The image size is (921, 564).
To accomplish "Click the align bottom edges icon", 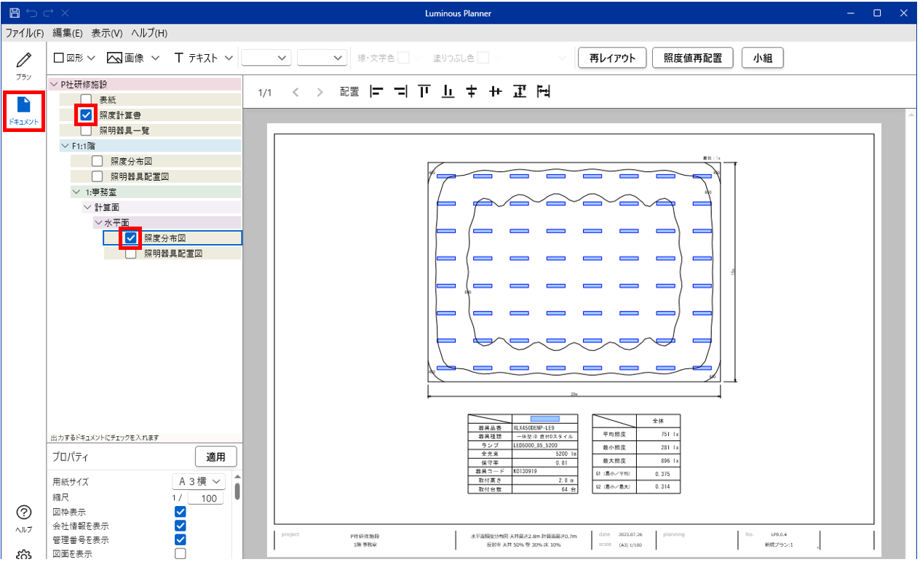I will point(448,92).
